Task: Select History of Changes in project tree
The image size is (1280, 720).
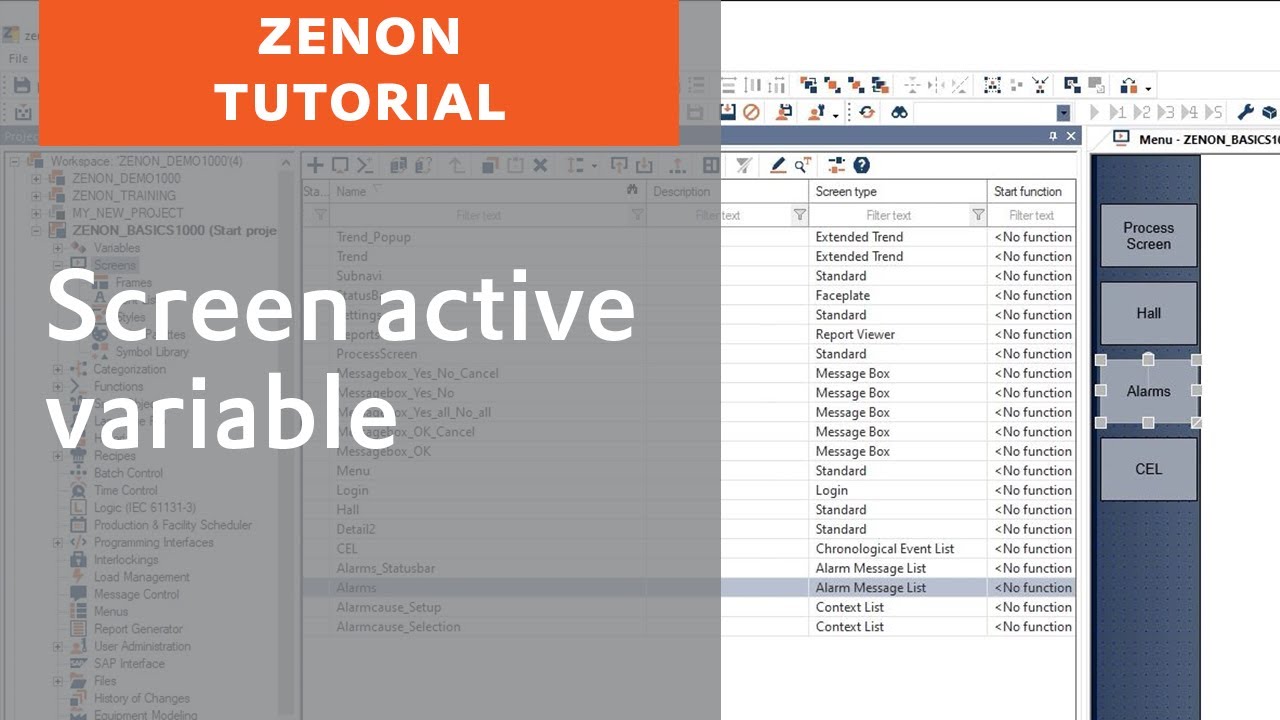Action: [142, 698]
